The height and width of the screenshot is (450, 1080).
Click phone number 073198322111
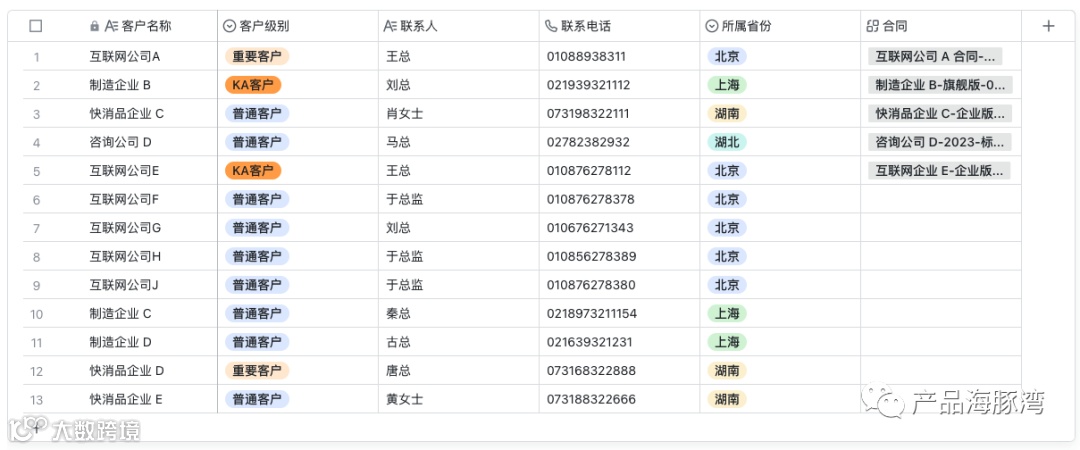tap(588, 114)
